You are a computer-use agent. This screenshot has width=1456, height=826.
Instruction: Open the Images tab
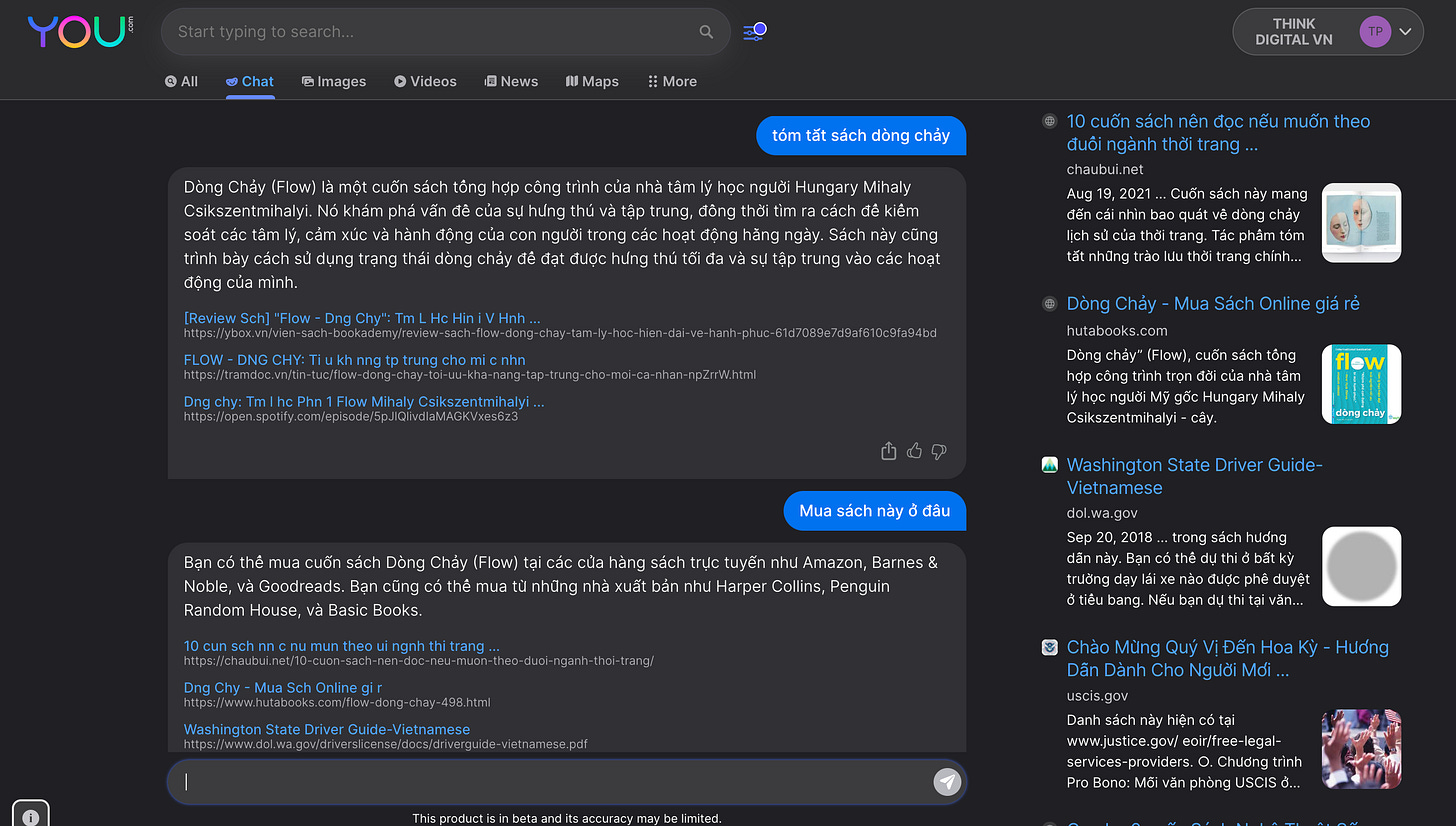[x=334, y=82]
